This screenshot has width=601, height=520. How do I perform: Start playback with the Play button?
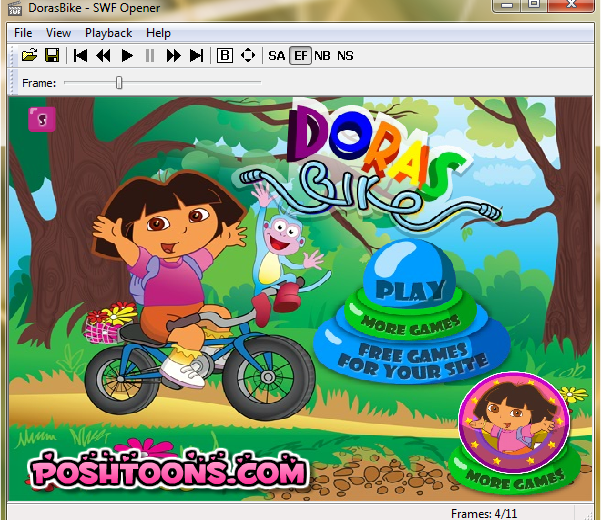click(127, 56)
